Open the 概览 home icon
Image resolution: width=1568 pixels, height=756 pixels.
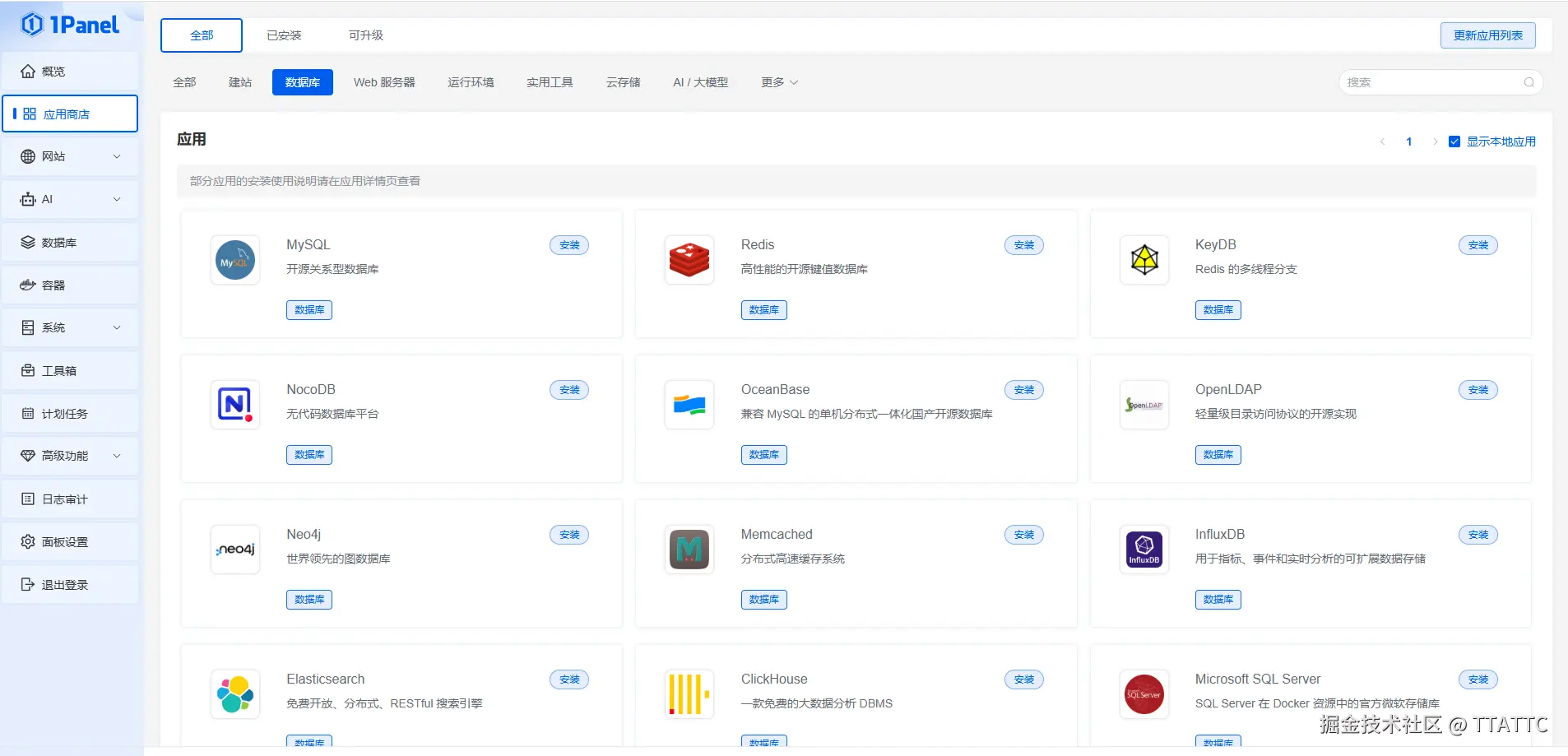click(x=28, y=72)
